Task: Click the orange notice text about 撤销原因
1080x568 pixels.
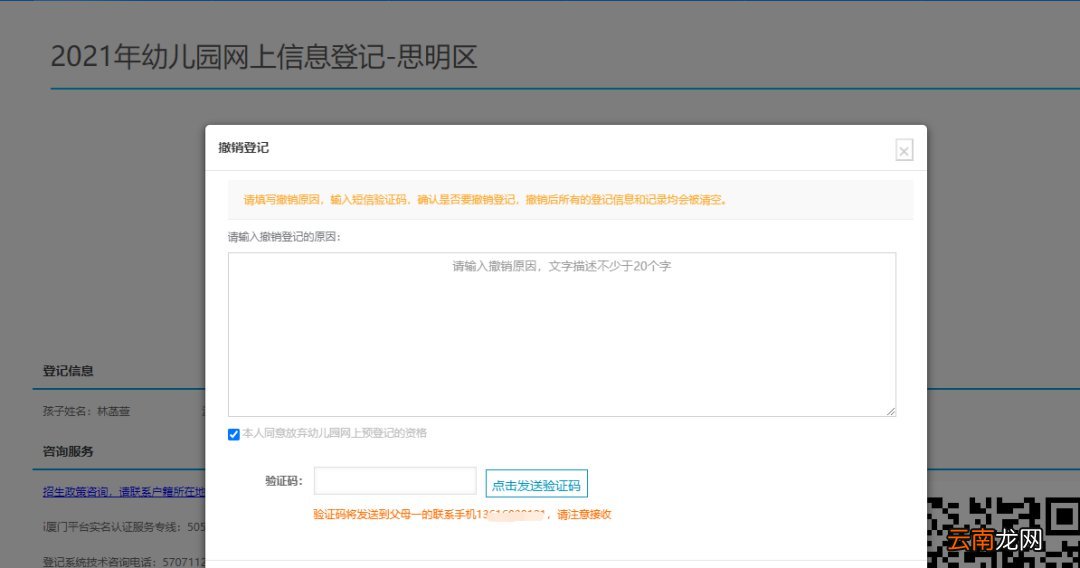Action: coord(486,200)
